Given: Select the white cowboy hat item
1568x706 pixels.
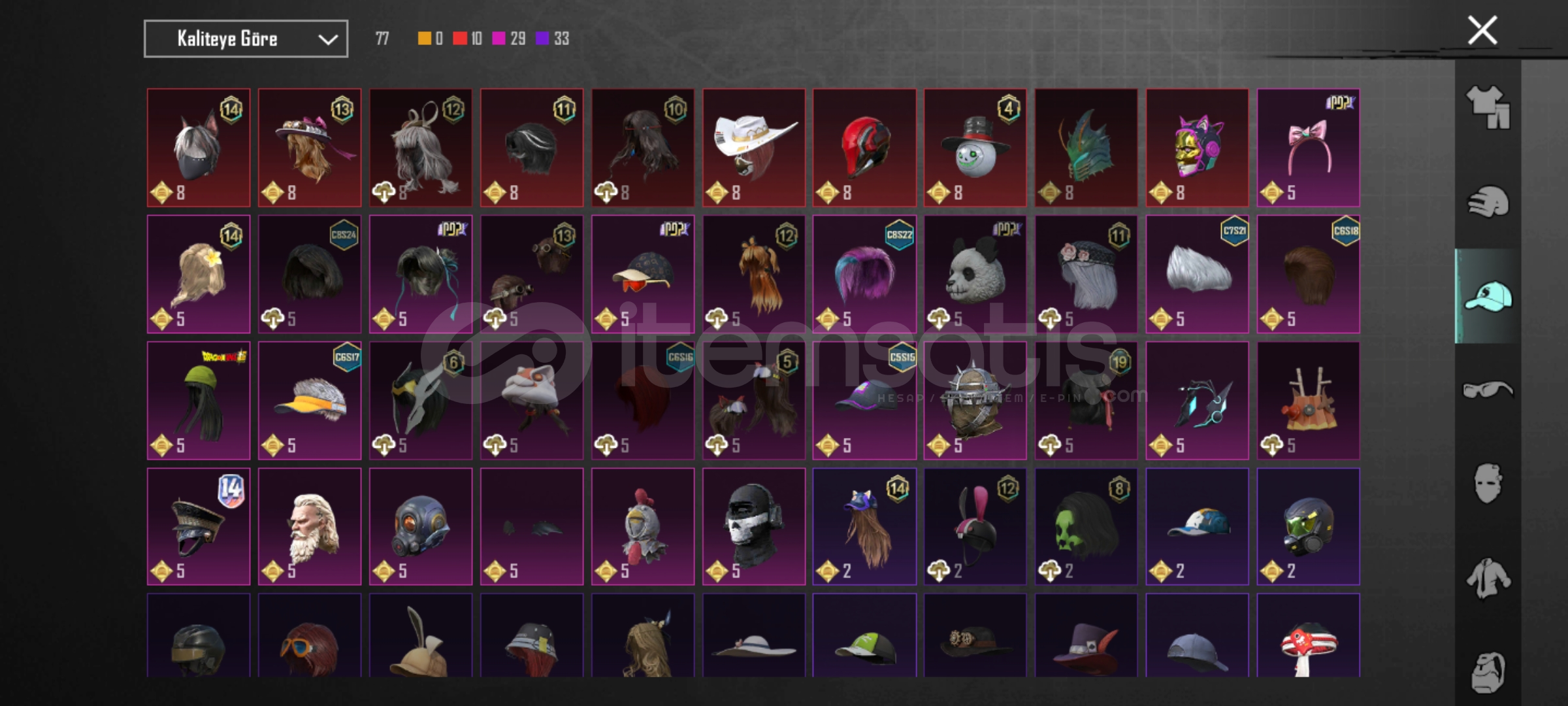Looking at the screenshot, I should (x=754, y=148).
